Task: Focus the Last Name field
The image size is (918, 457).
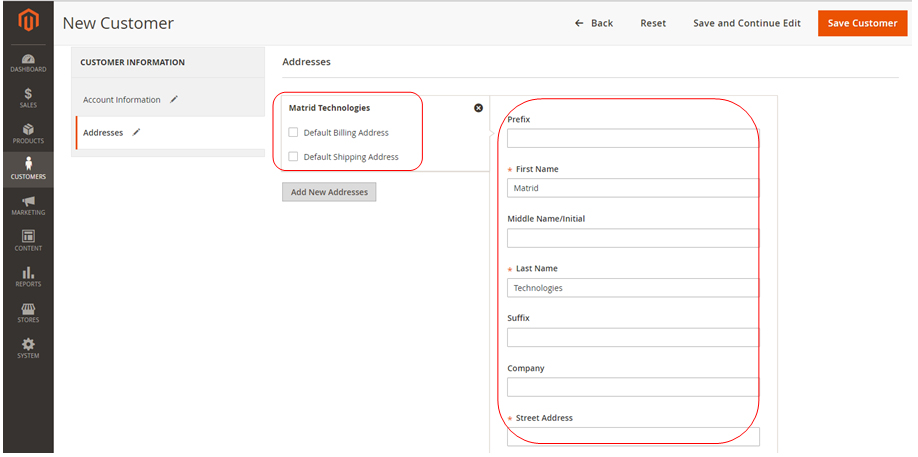Action: click(633, 287)
